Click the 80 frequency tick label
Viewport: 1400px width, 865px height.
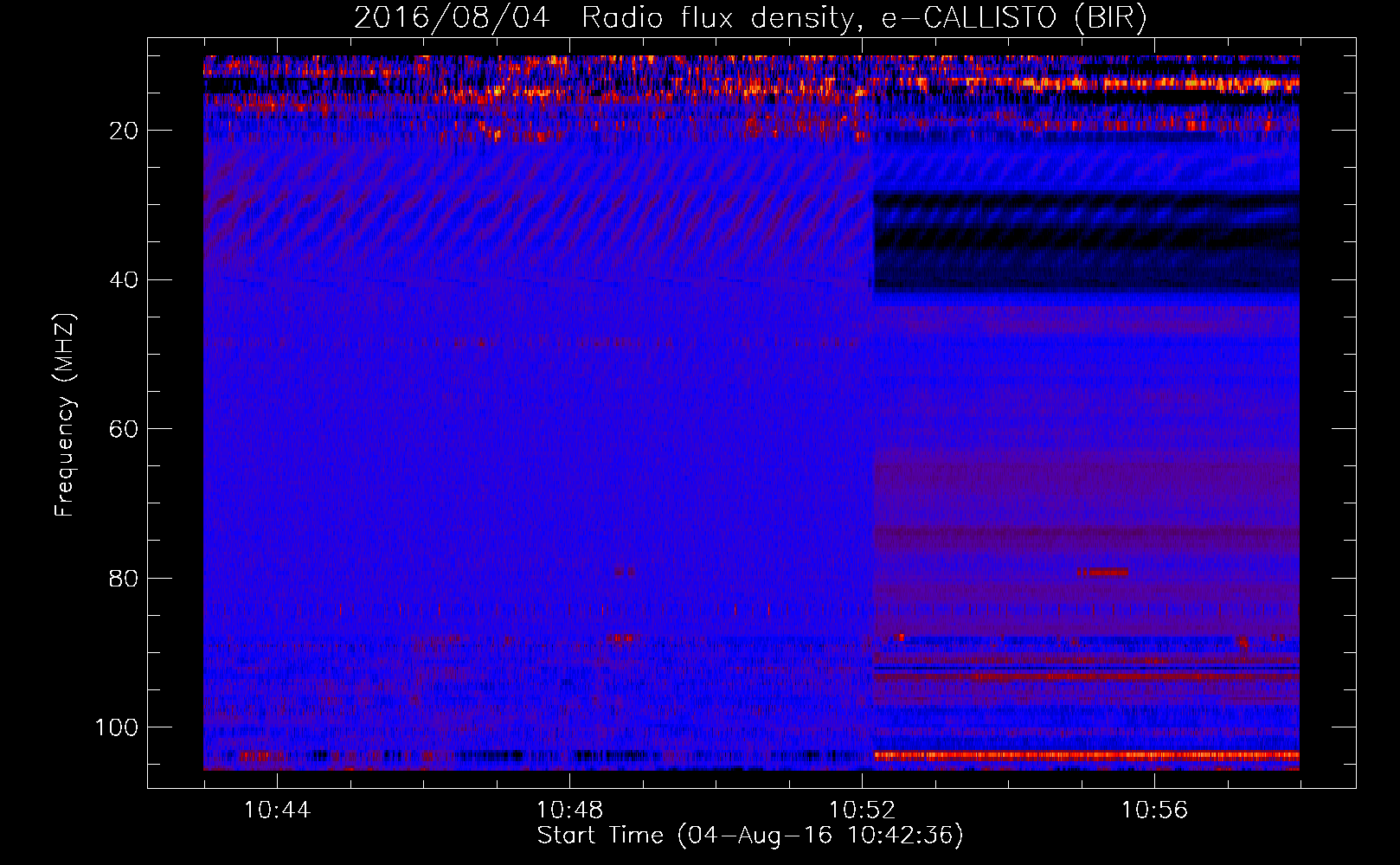click(124, 578)
